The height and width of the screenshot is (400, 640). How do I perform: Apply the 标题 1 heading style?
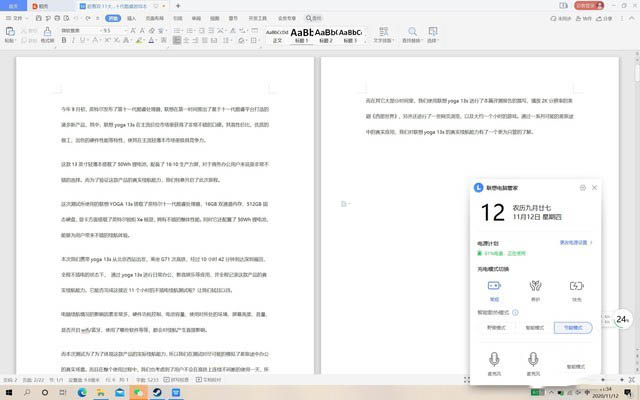302,35
